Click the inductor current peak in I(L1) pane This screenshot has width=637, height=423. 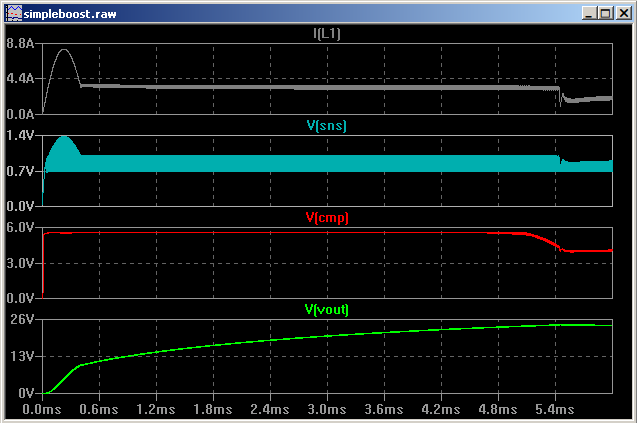[64, 50]
